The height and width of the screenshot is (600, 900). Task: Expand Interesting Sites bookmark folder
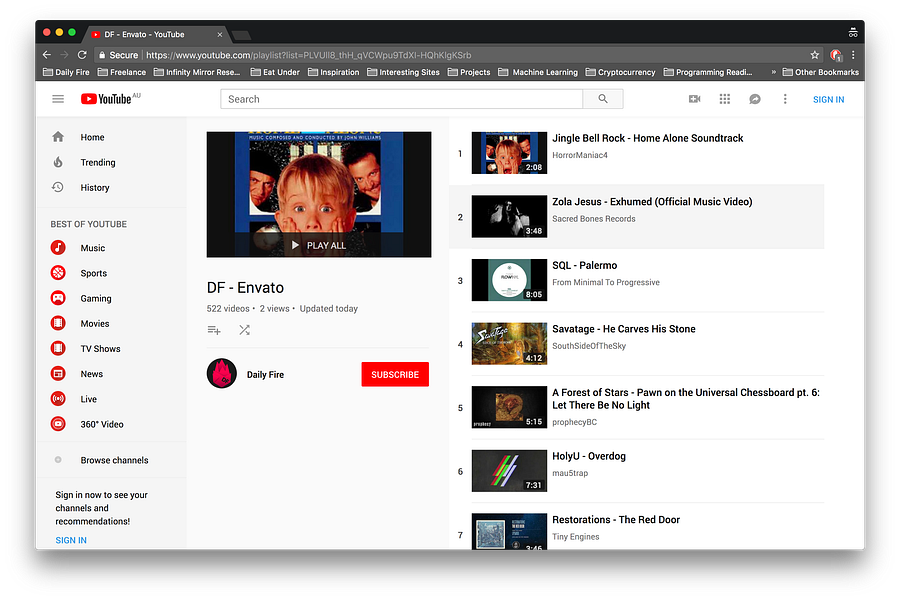click(x=403, y=72)
